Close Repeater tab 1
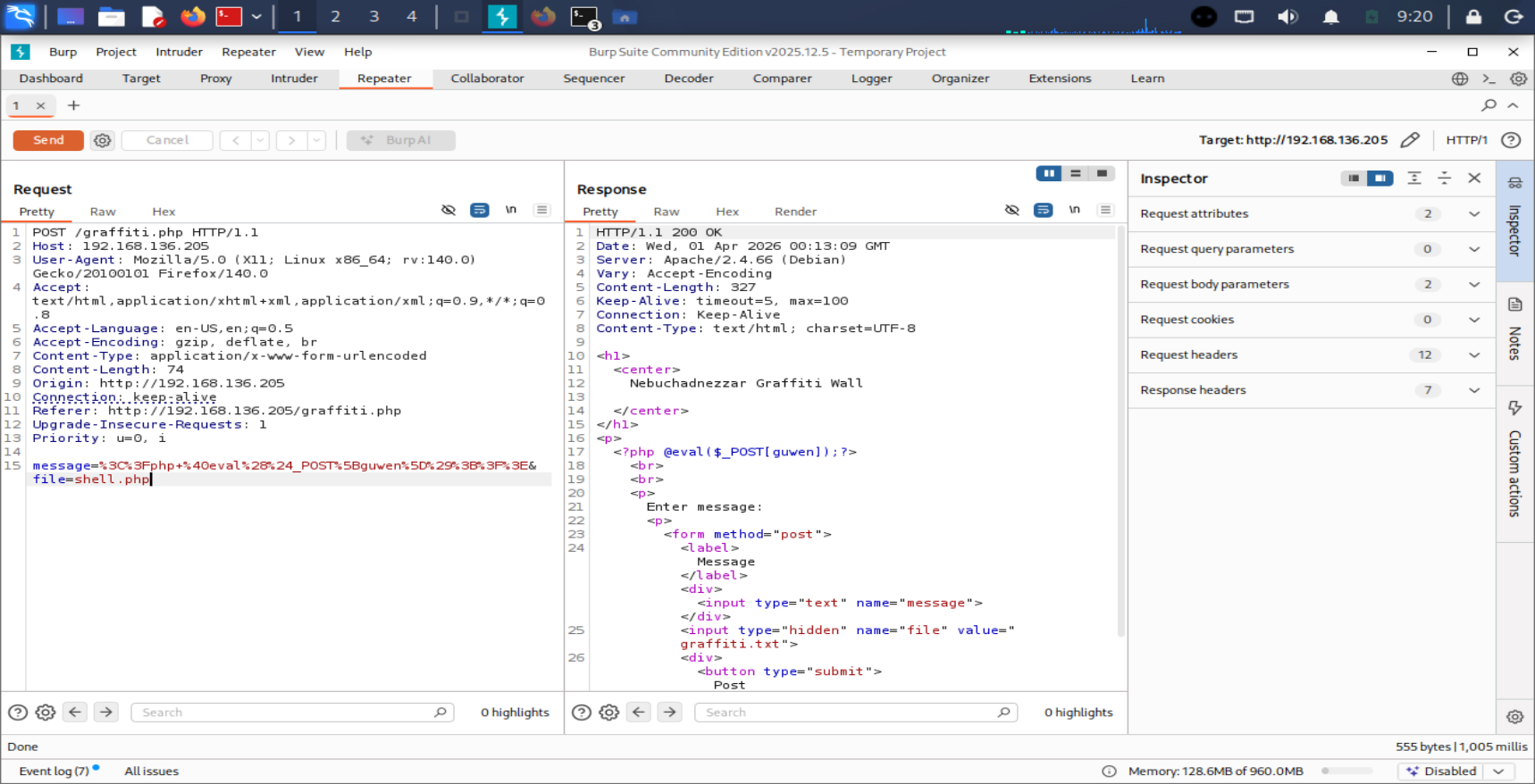The image size is (1535, 784). pyautogui.click(x=40, y=105)
